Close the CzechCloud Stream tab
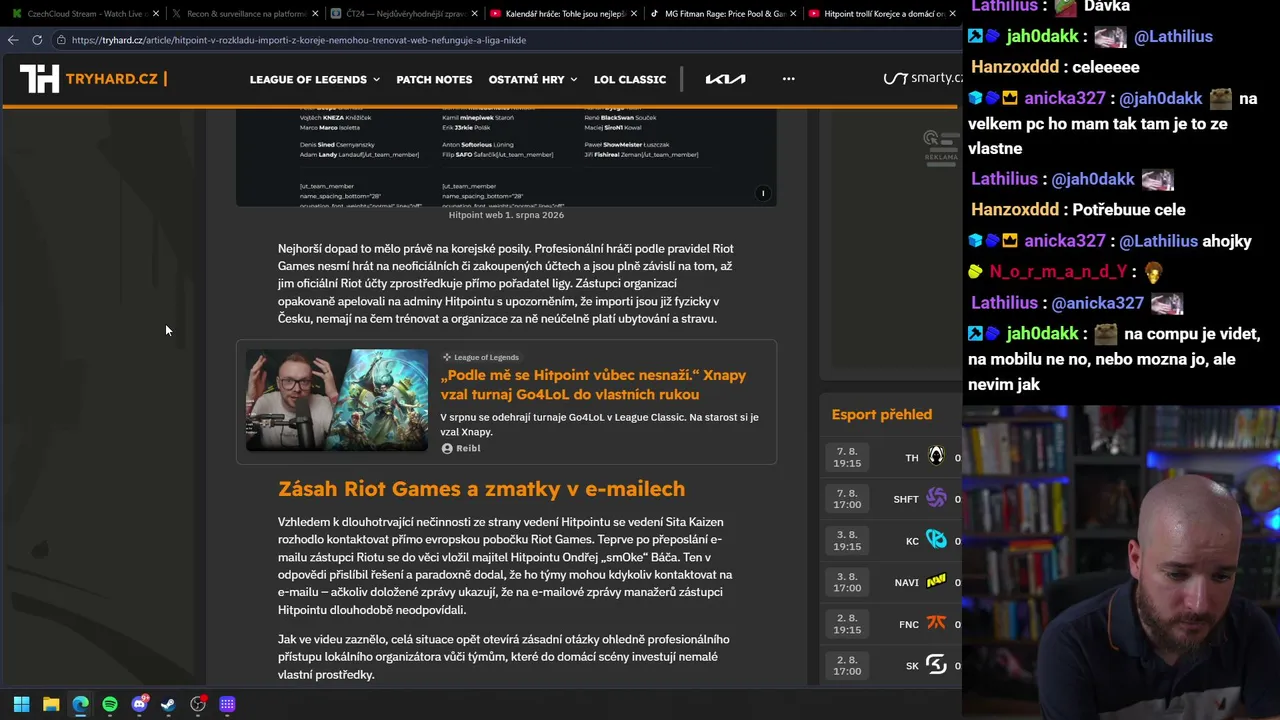 156,14
